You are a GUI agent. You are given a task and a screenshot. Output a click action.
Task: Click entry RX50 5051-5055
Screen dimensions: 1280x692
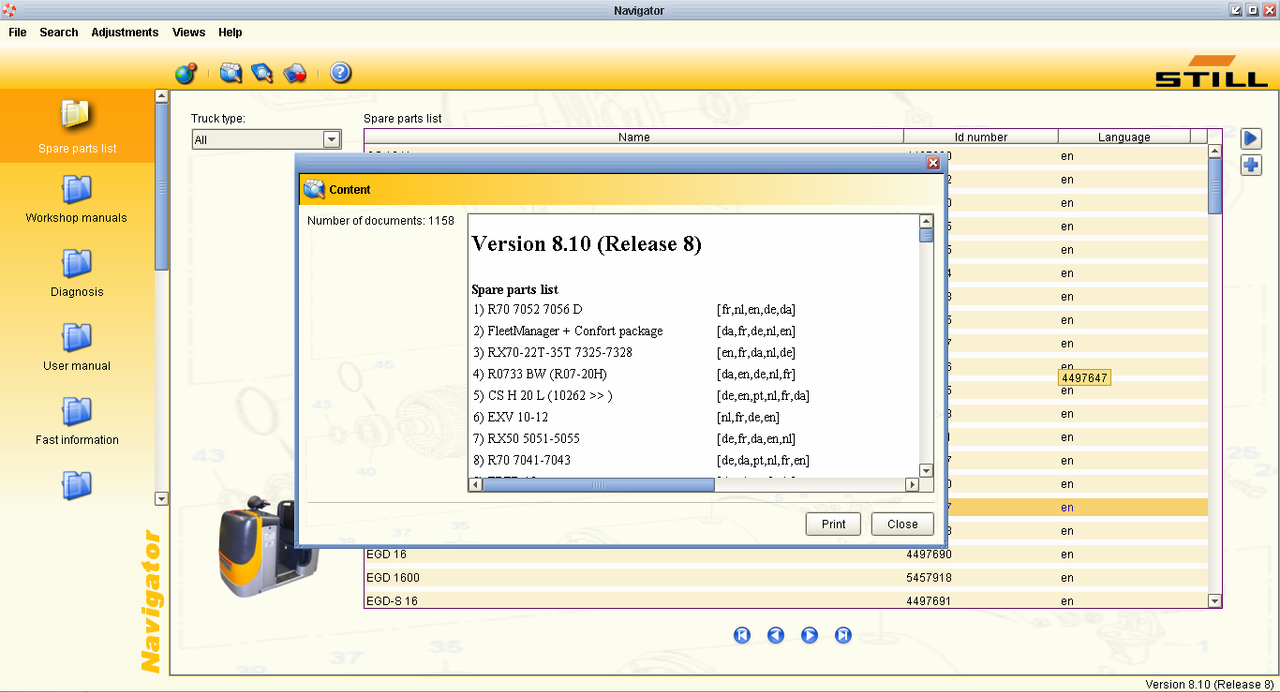(x=527, y=438)
